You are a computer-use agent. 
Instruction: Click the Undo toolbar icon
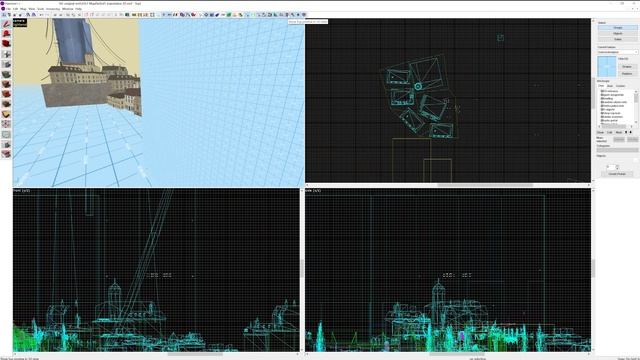42,15
